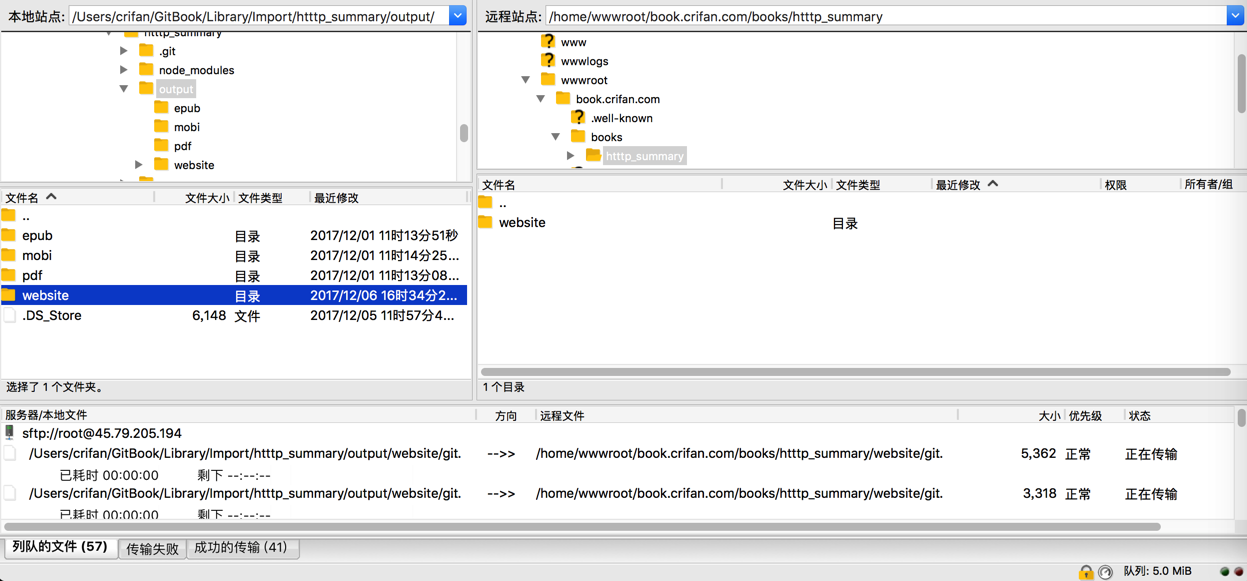Click the www unknown-folder icon in remote tree

click(548, 41)
